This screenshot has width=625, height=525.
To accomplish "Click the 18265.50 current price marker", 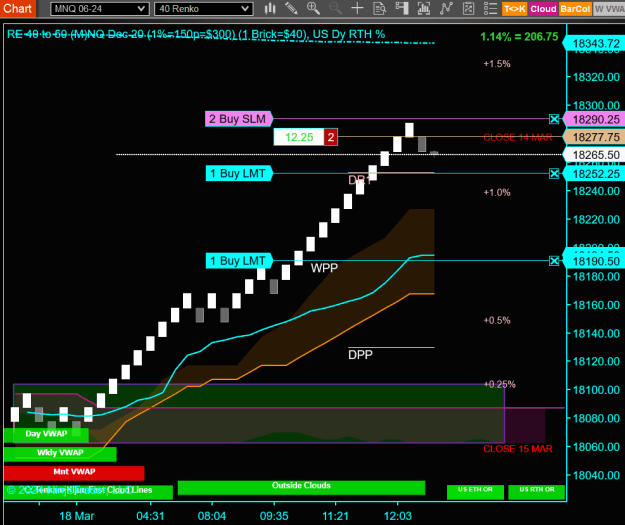I will (x=596, y=155).
